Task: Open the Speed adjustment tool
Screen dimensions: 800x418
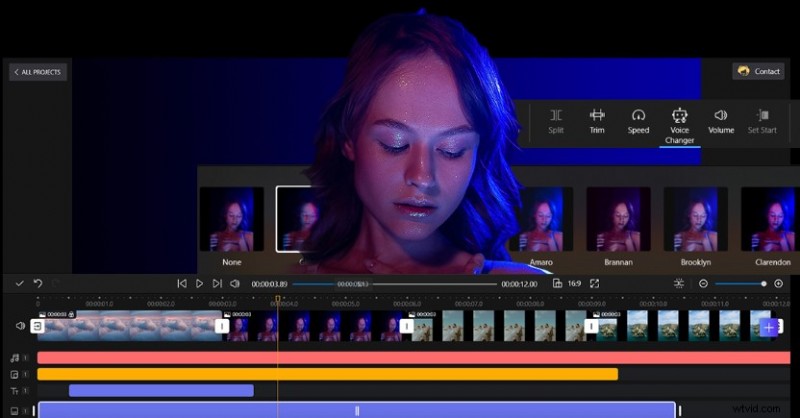Action: (638, 121)
